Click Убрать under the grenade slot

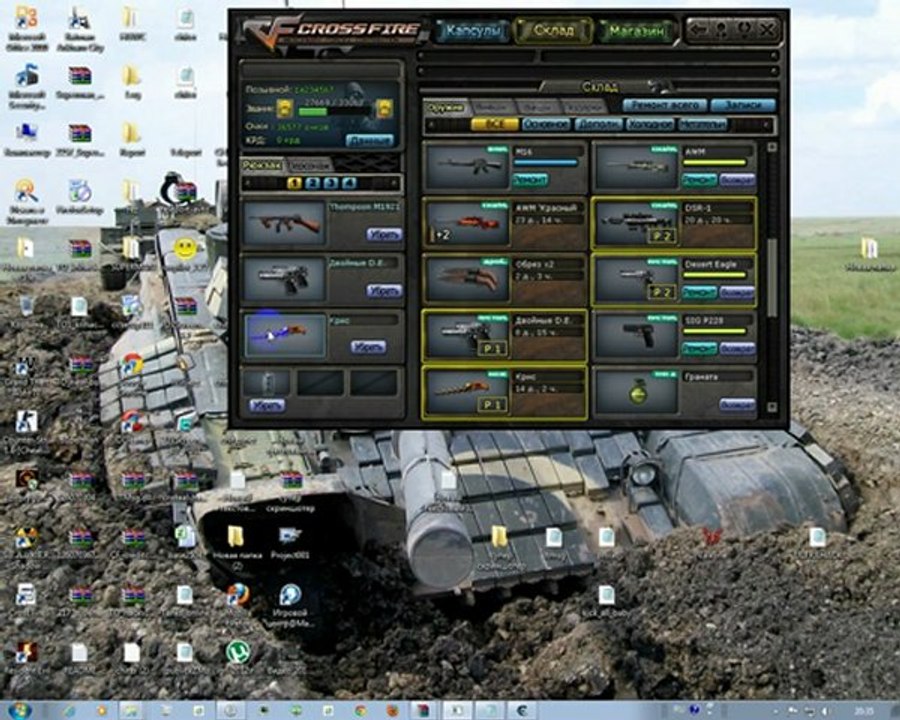pos(267,406)
